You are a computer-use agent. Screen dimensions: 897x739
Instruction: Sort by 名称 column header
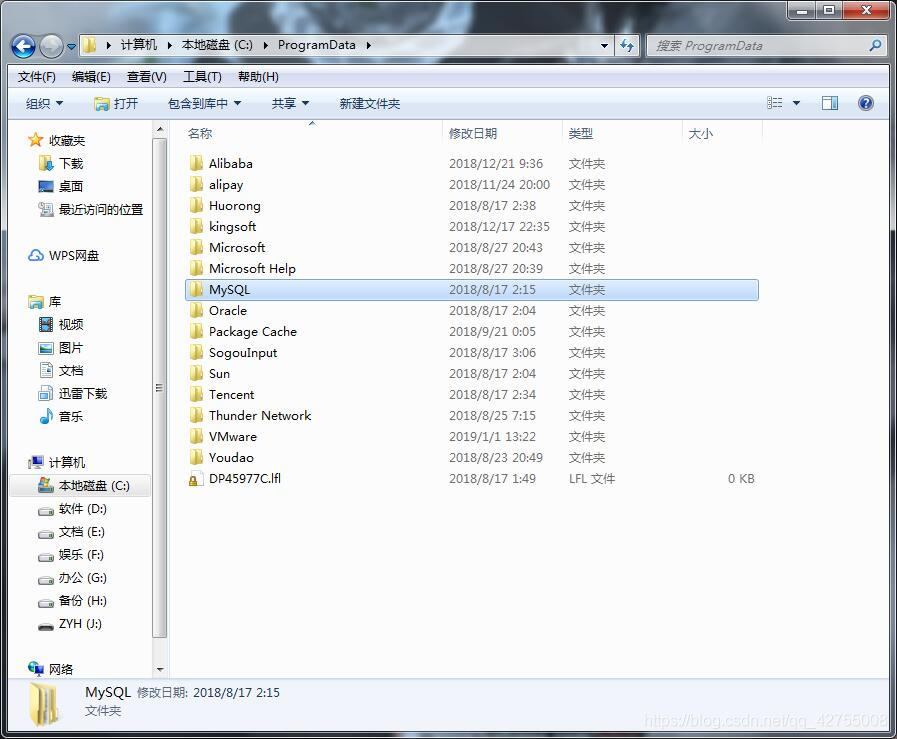[x=313, y=133]
